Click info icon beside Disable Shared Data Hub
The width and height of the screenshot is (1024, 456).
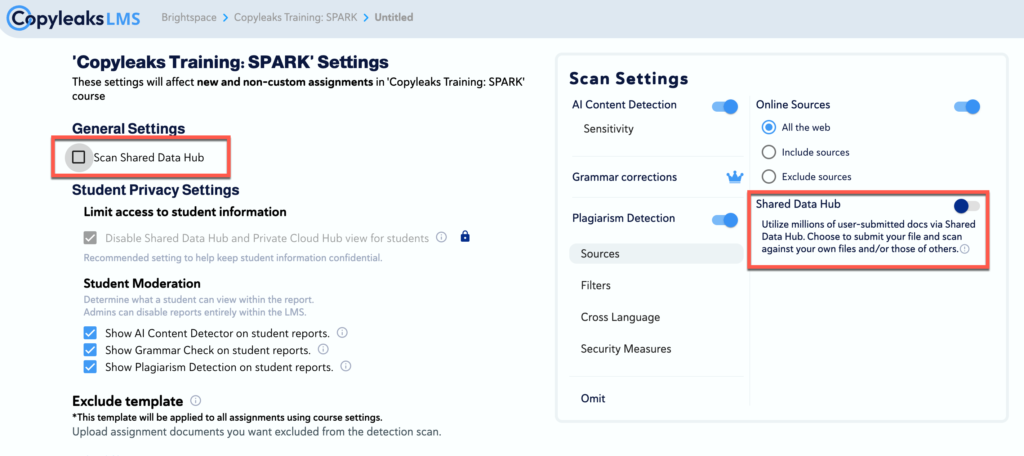point(439,238)
